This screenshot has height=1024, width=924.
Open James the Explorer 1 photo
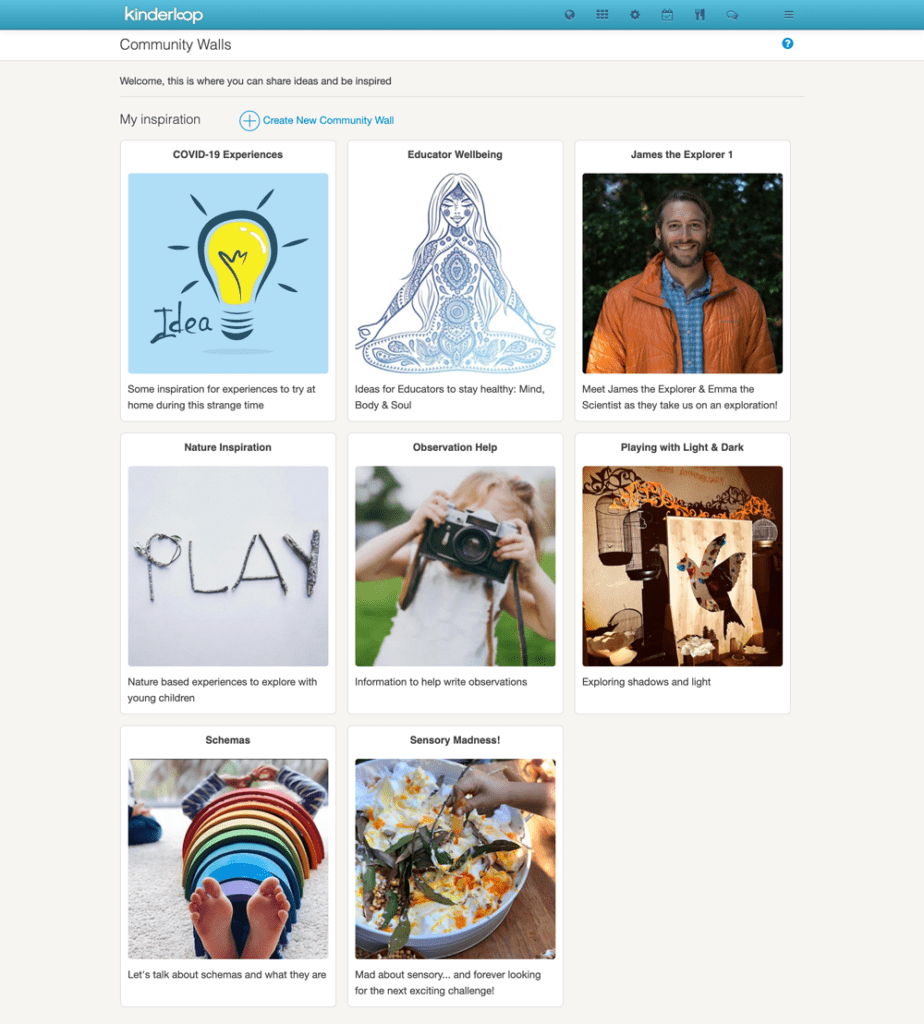click(682, 273)
